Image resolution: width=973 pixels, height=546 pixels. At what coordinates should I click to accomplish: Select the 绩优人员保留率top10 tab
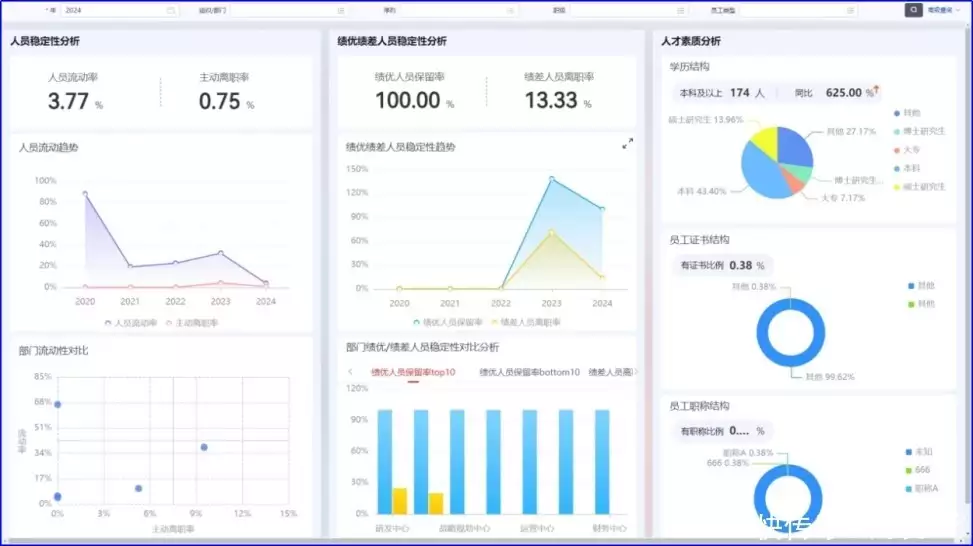coord(413,372)
